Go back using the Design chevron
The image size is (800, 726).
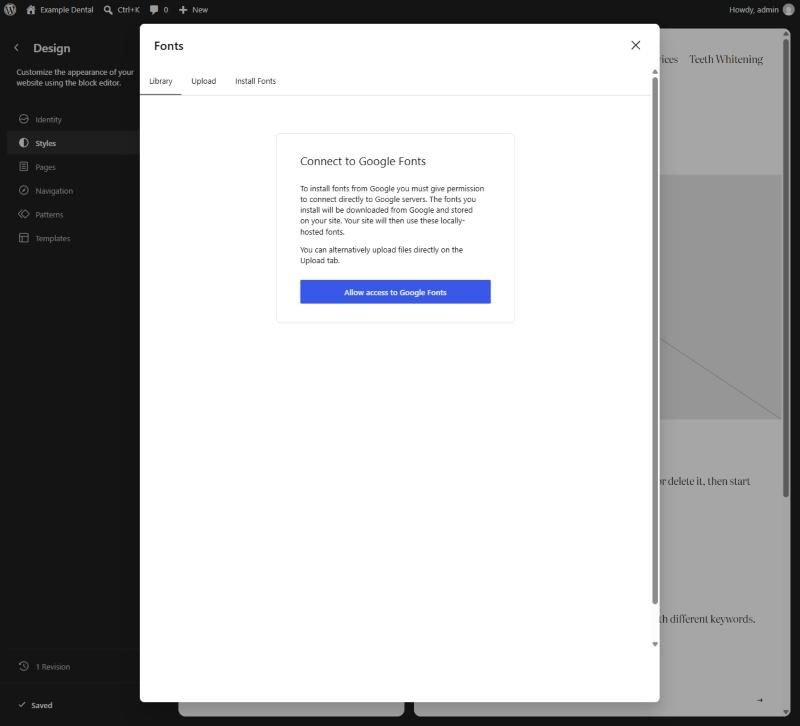point(16,47)
